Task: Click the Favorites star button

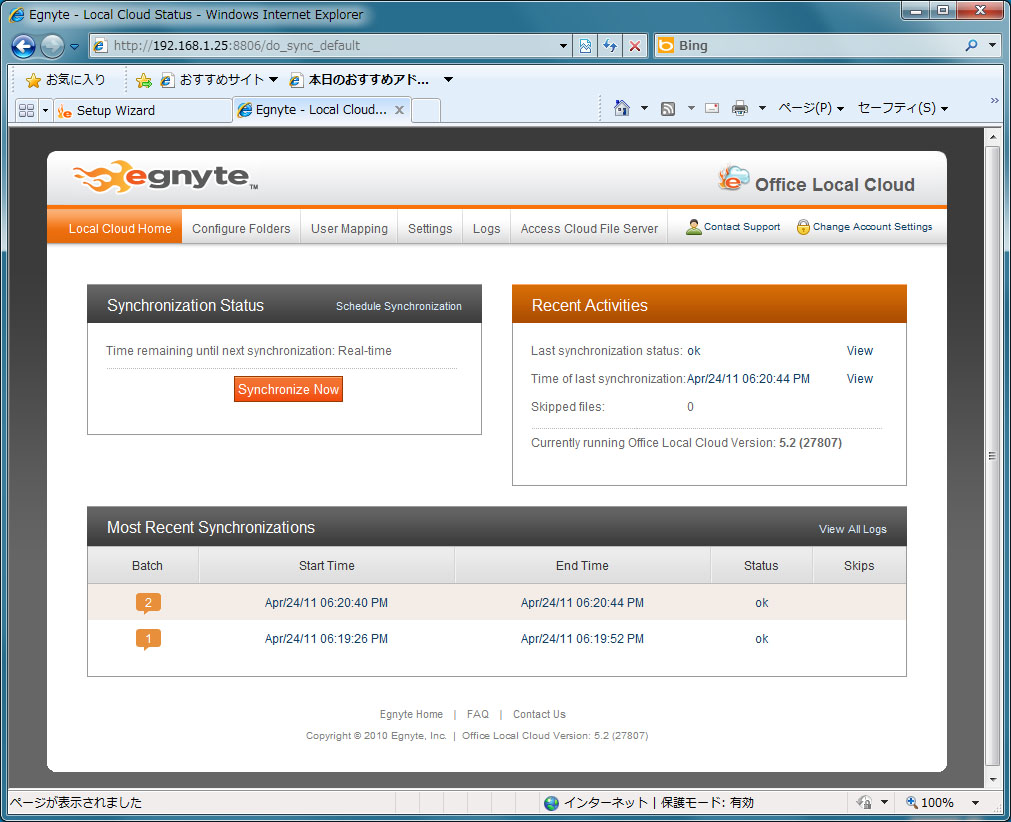Action: pos(65,80)
